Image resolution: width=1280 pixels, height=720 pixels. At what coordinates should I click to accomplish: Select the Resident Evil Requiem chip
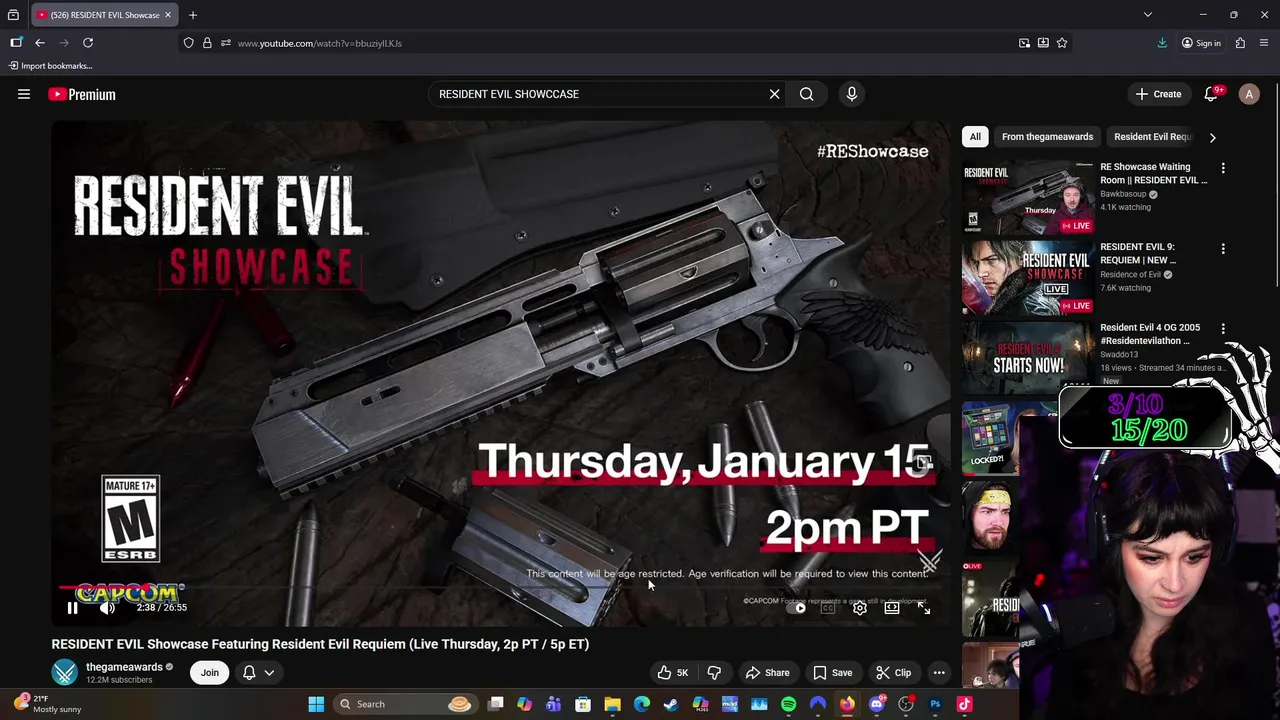coord(1152,137)
